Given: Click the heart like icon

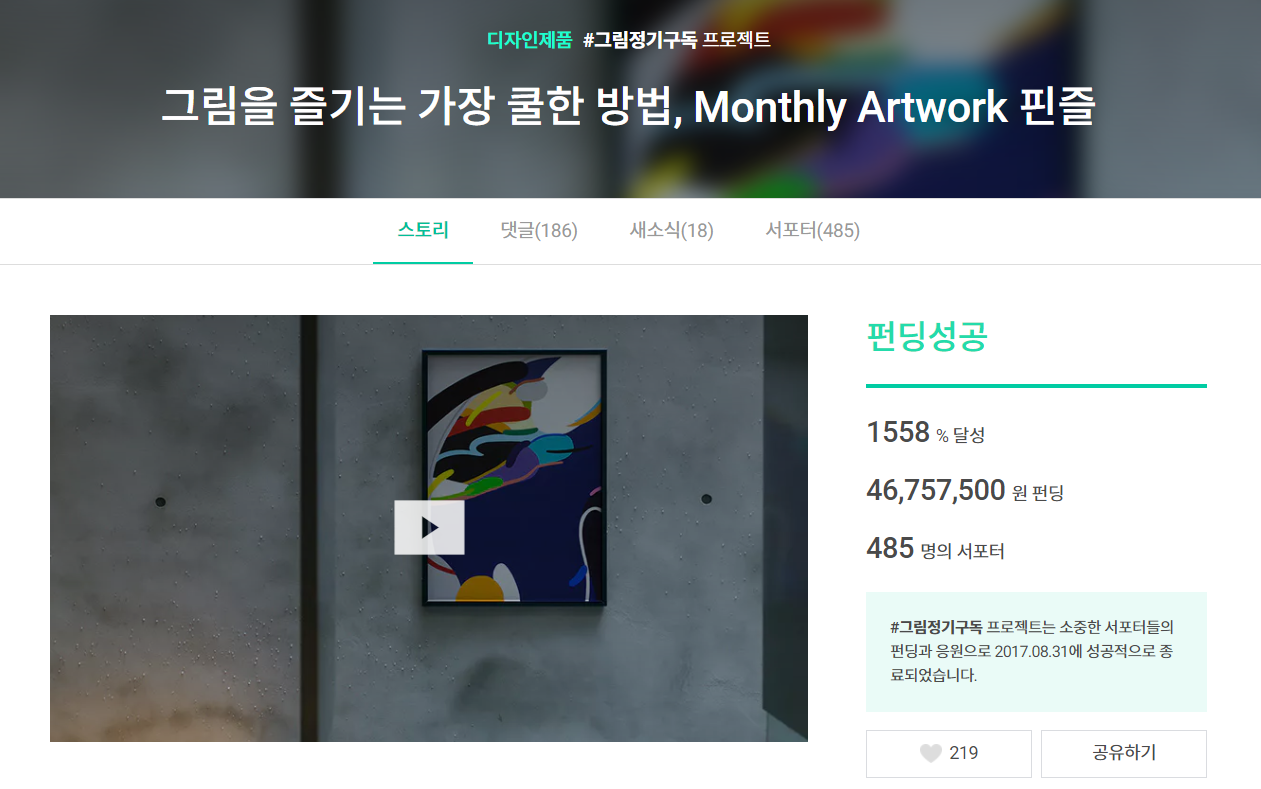Looking at the screenshot, I should (x=931, y=754).
